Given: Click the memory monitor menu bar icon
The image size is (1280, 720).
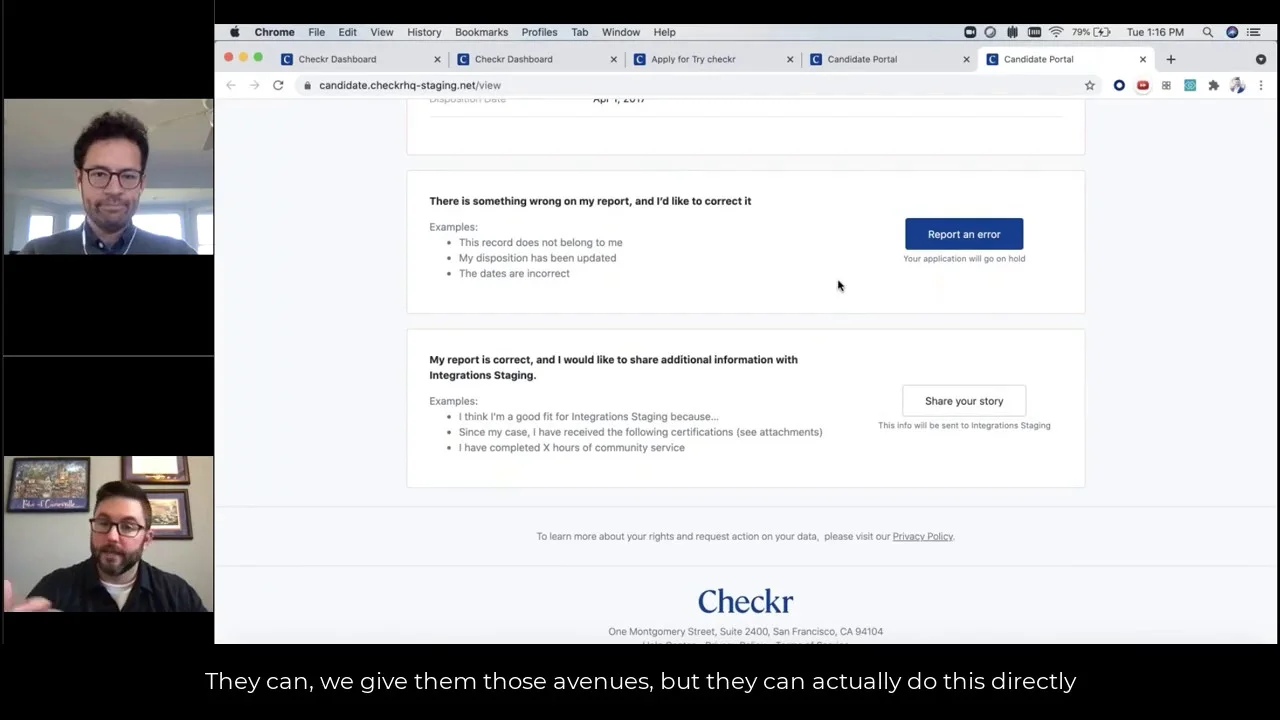Looking at the screenshot, I should pyautogui.click(x=1034, y=32).
